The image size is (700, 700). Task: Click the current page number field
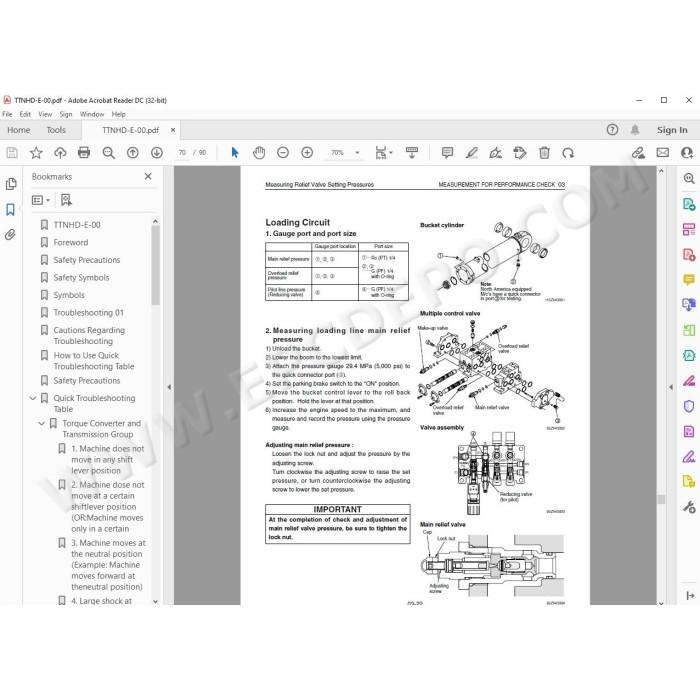click(x=182, y=153)
